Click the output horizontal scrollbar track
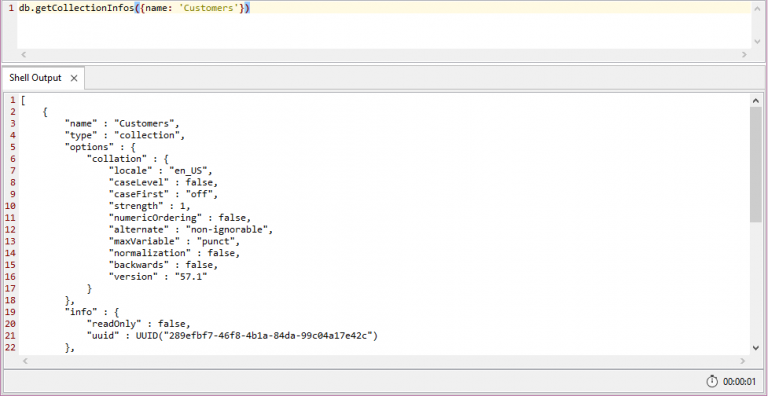The image size is (768, 396). coord(384,361)
